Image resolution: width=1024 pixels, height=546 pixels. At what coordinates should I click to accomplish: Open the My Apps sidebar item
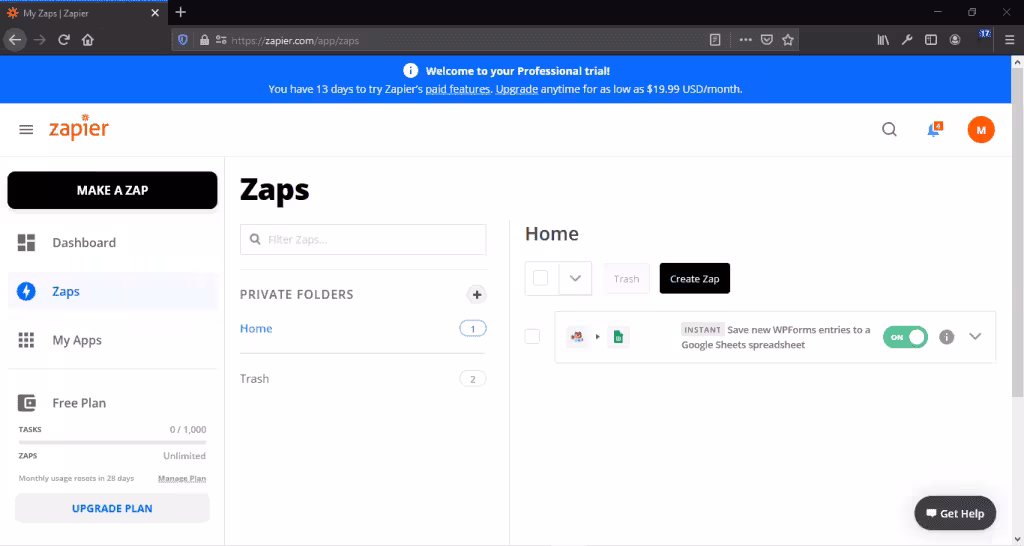112,340
